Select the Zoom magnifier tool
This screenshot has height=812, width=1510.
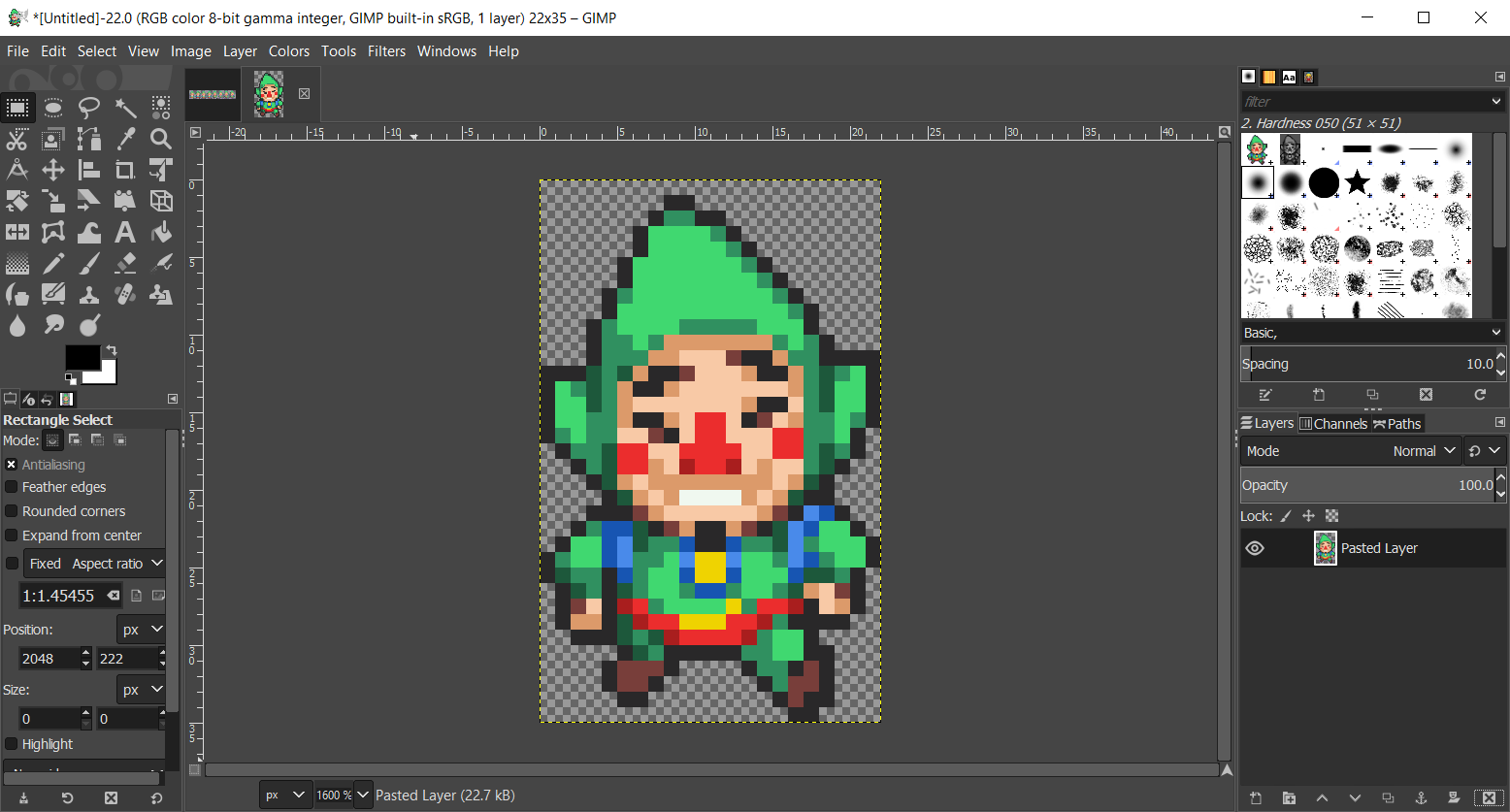(161, 139)
